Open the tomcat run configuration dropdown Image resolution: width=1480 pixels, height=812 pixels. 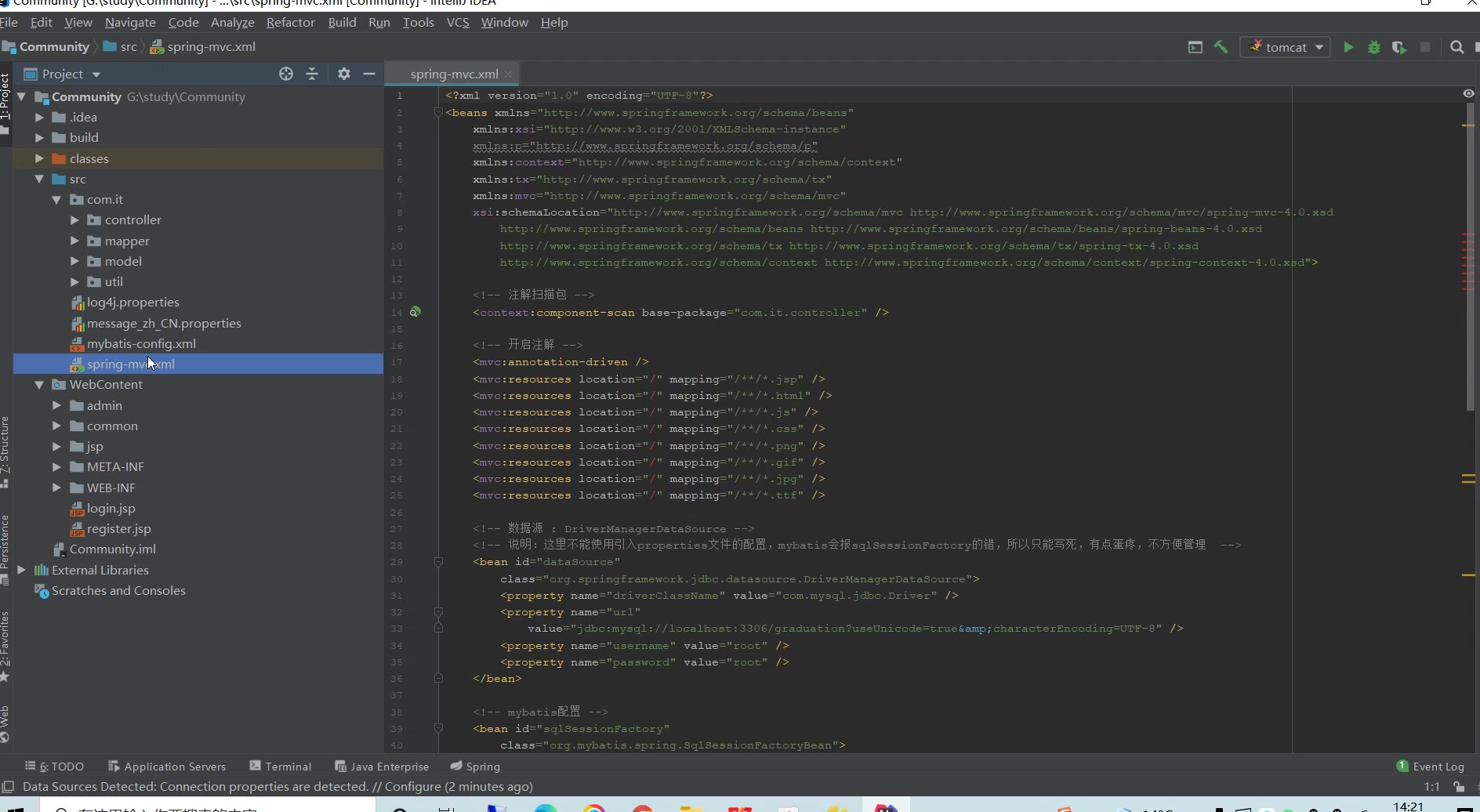tap(1286, 47)
